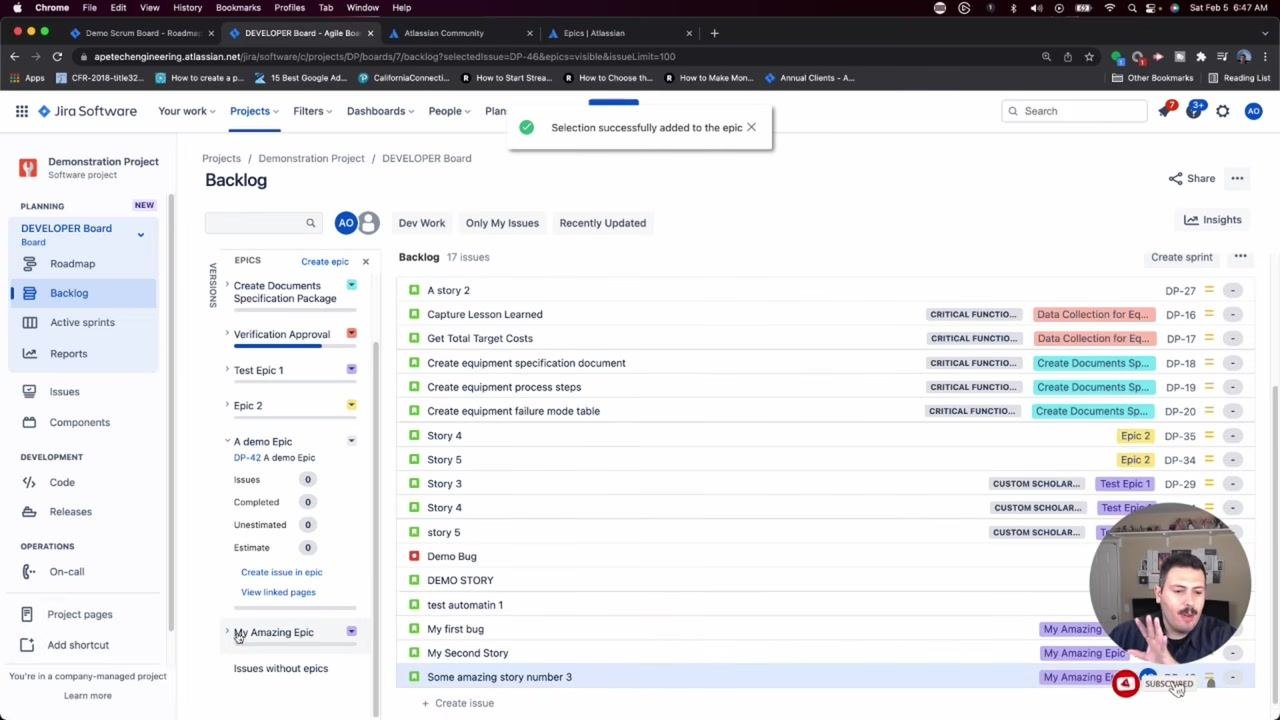Image resolution: width=1280 pixels, height=720 pixels.
Task: Switch to Atlassian Community browser tab
Action: coord(458,33)
